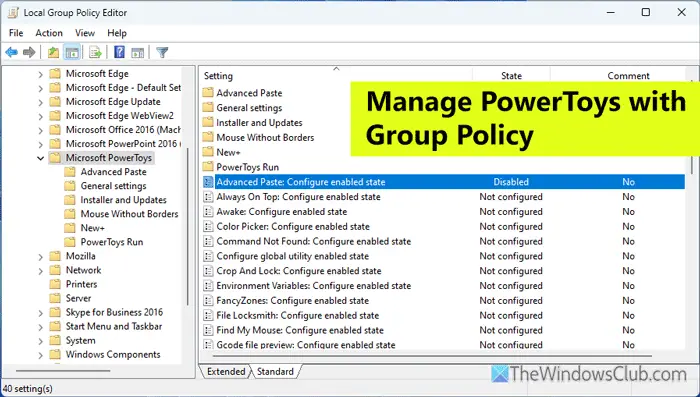Image resolution: width=700 pixels, height=397 pixels.
Task: Expand the Microsoft Edge tree node
Action: click(41, 74)
